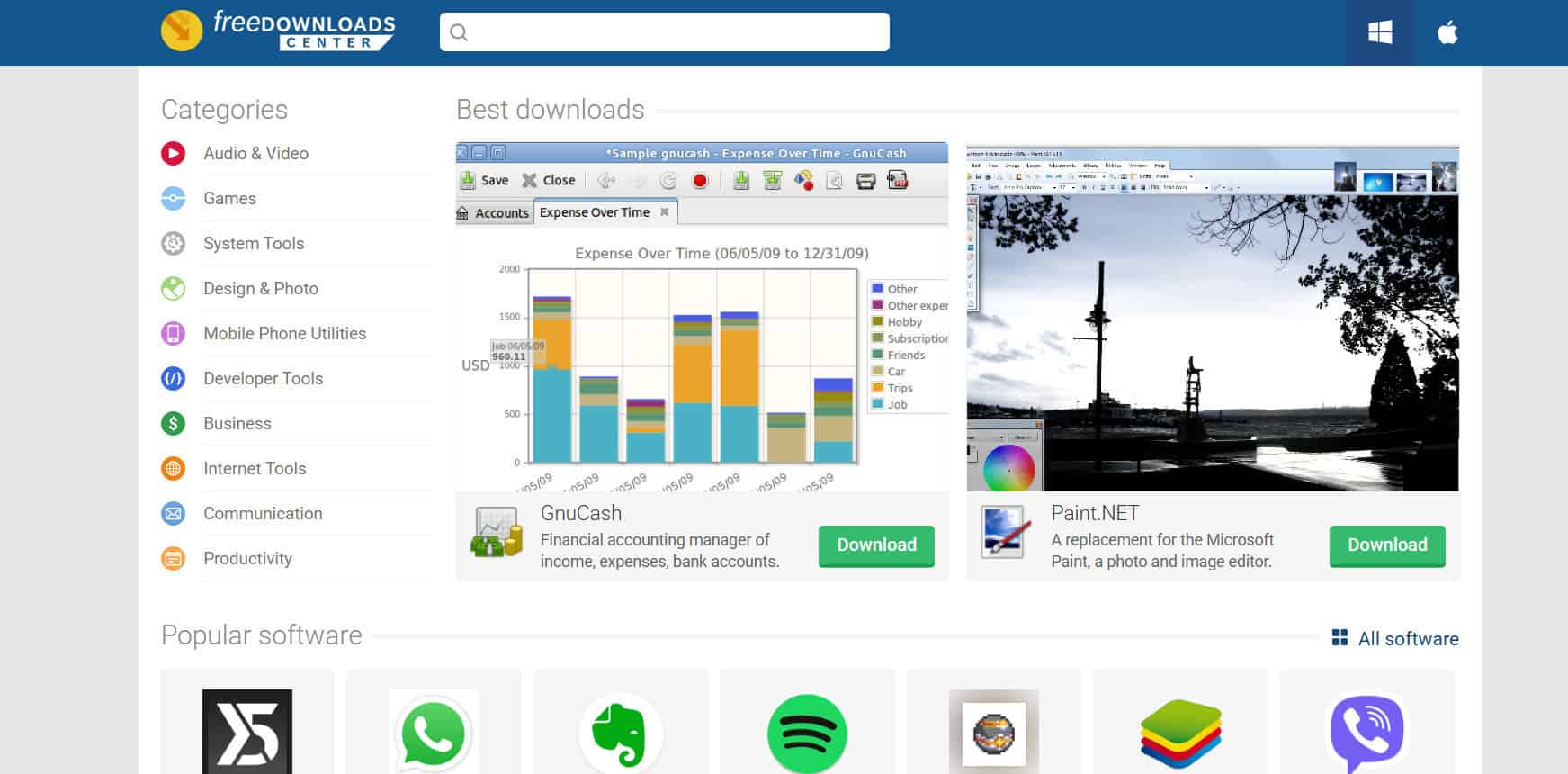The image size is (1568, 774).
Task: Click the Games category icon
Action: (x=173, y=198)
